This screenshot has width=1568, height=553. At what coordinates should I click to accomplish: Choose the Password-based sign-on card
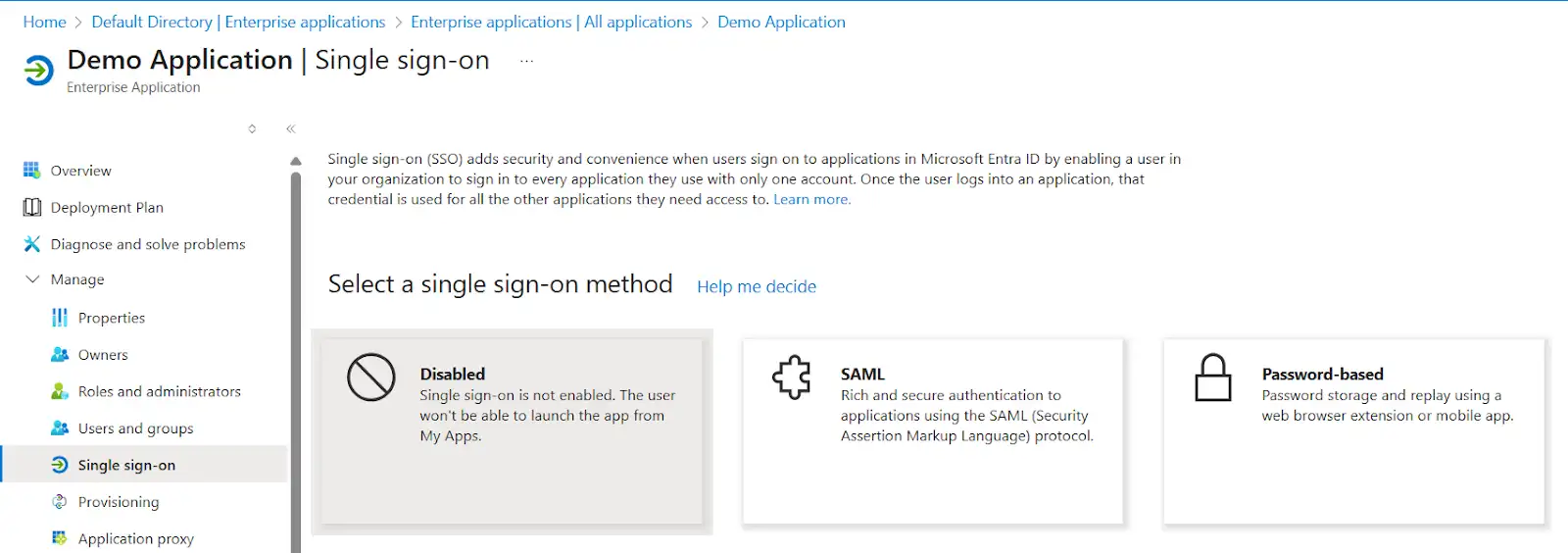tap(1353, 431)
